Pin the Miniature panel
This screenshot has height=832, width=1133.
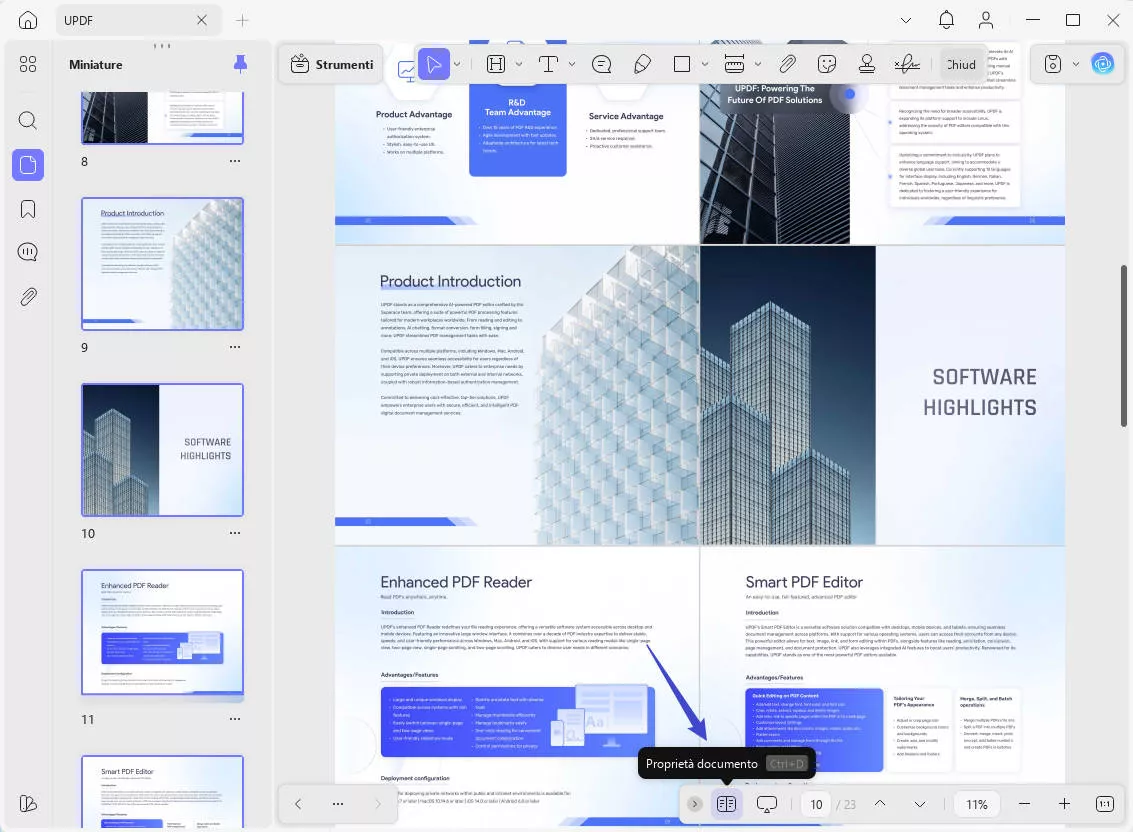pos(241,64)
